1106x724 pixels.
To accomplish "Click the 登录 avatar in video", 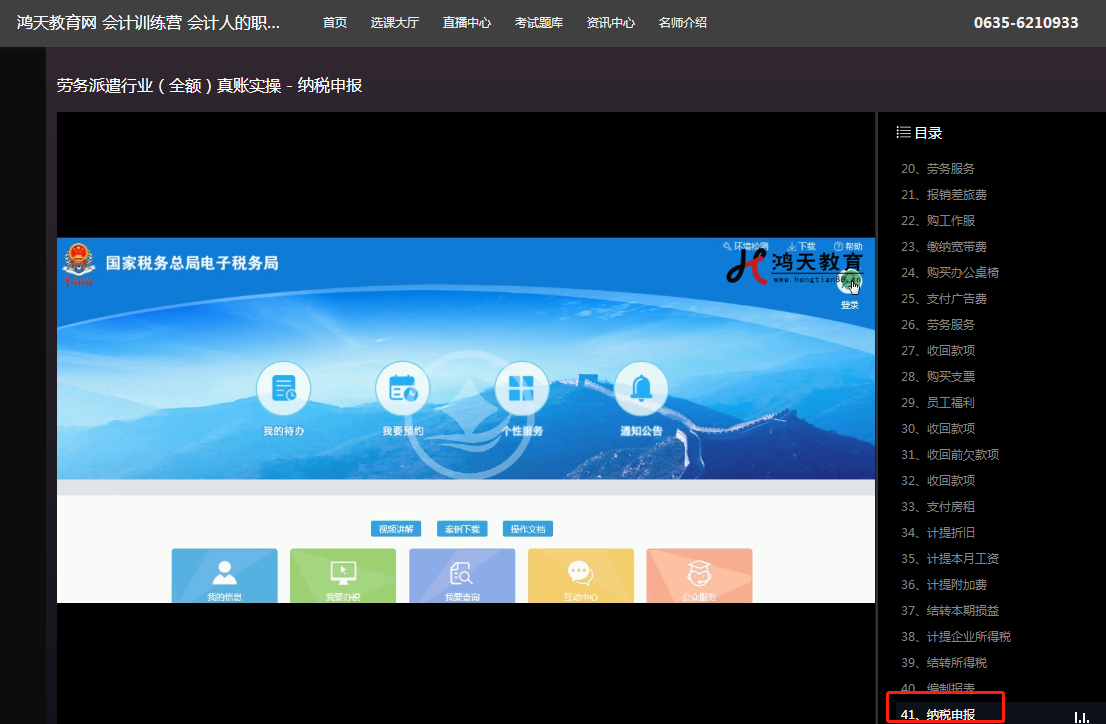I will coord(849,284).
